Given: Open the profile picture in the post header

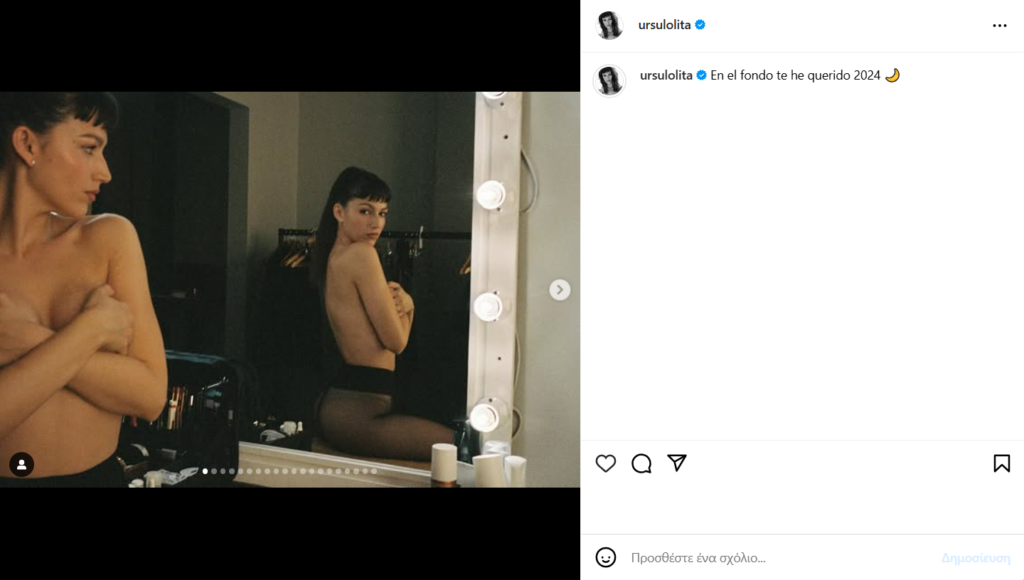Looking at the screenshot, I should 610,25.
